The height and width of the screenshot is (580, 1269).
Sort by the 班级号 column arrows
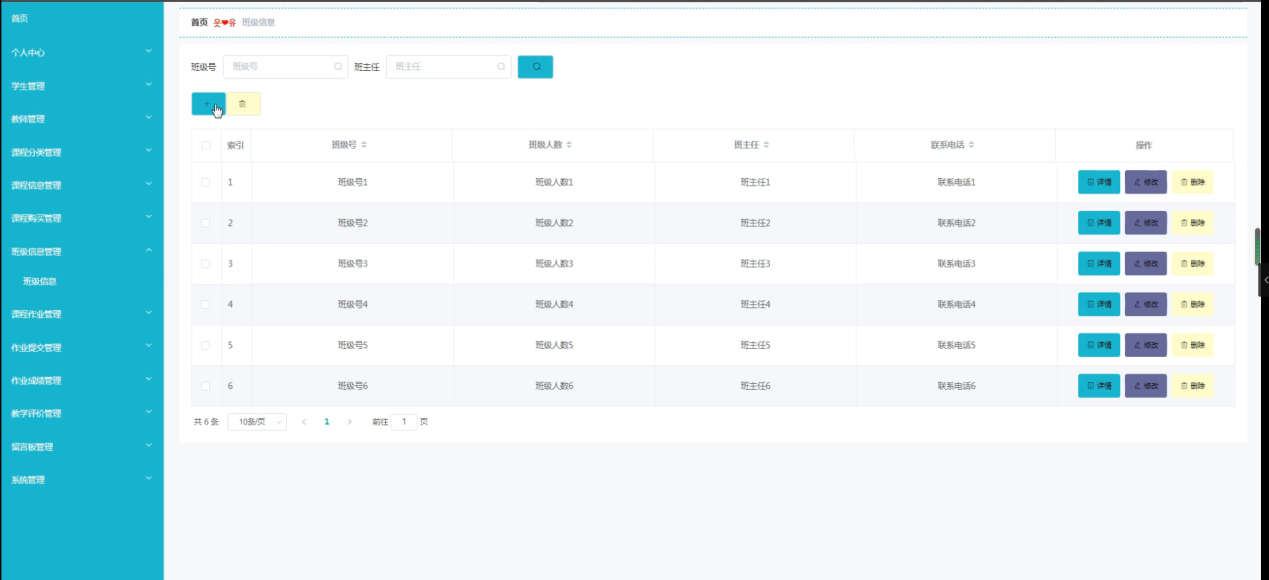[364, 145]
